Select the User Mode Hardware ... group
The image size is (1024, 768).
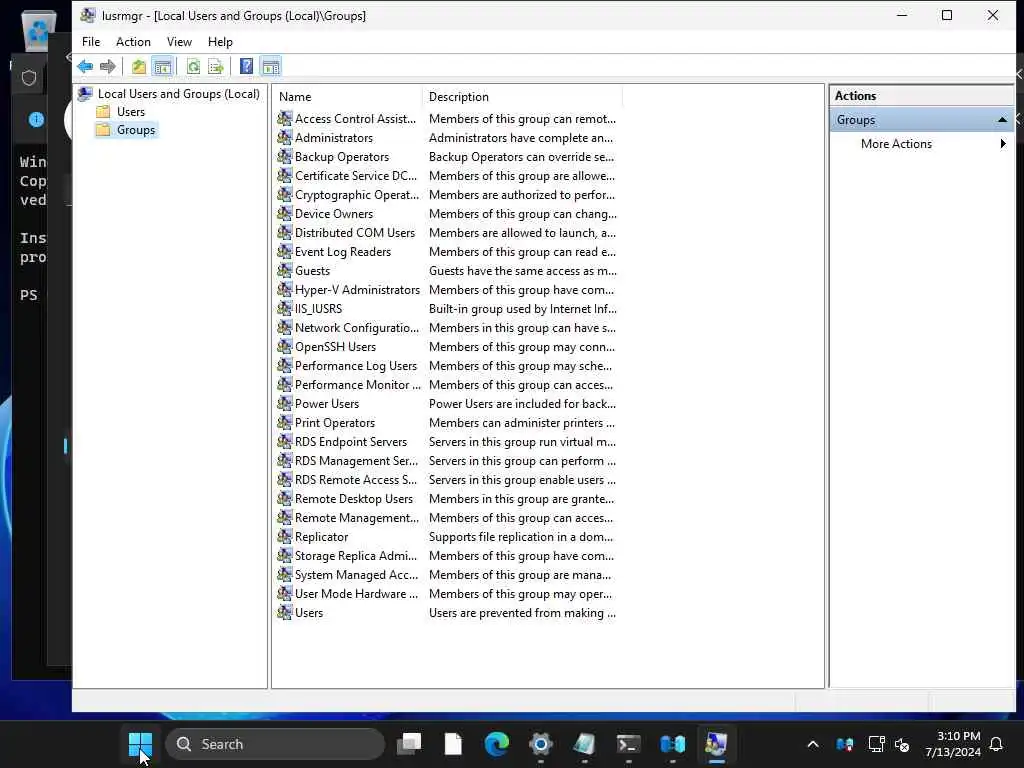click(x=356, y=593)
